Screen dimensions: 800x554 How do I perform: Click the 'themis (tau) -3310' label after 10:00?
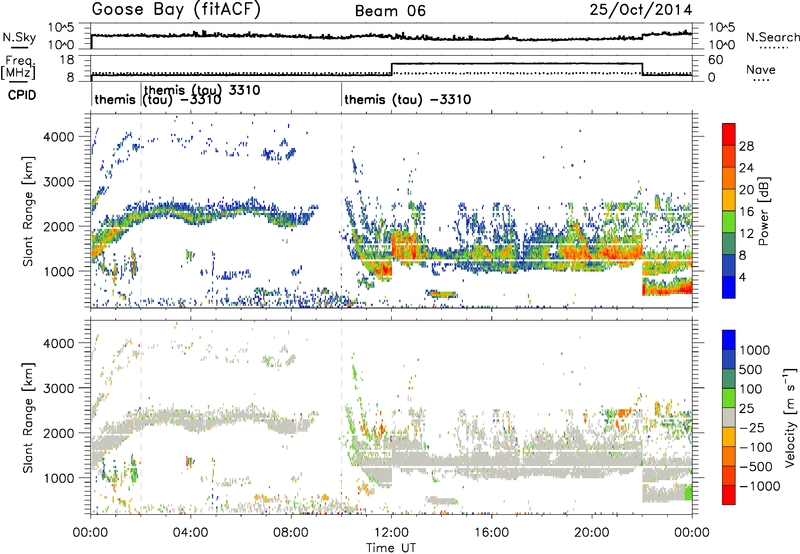[407, 99]
